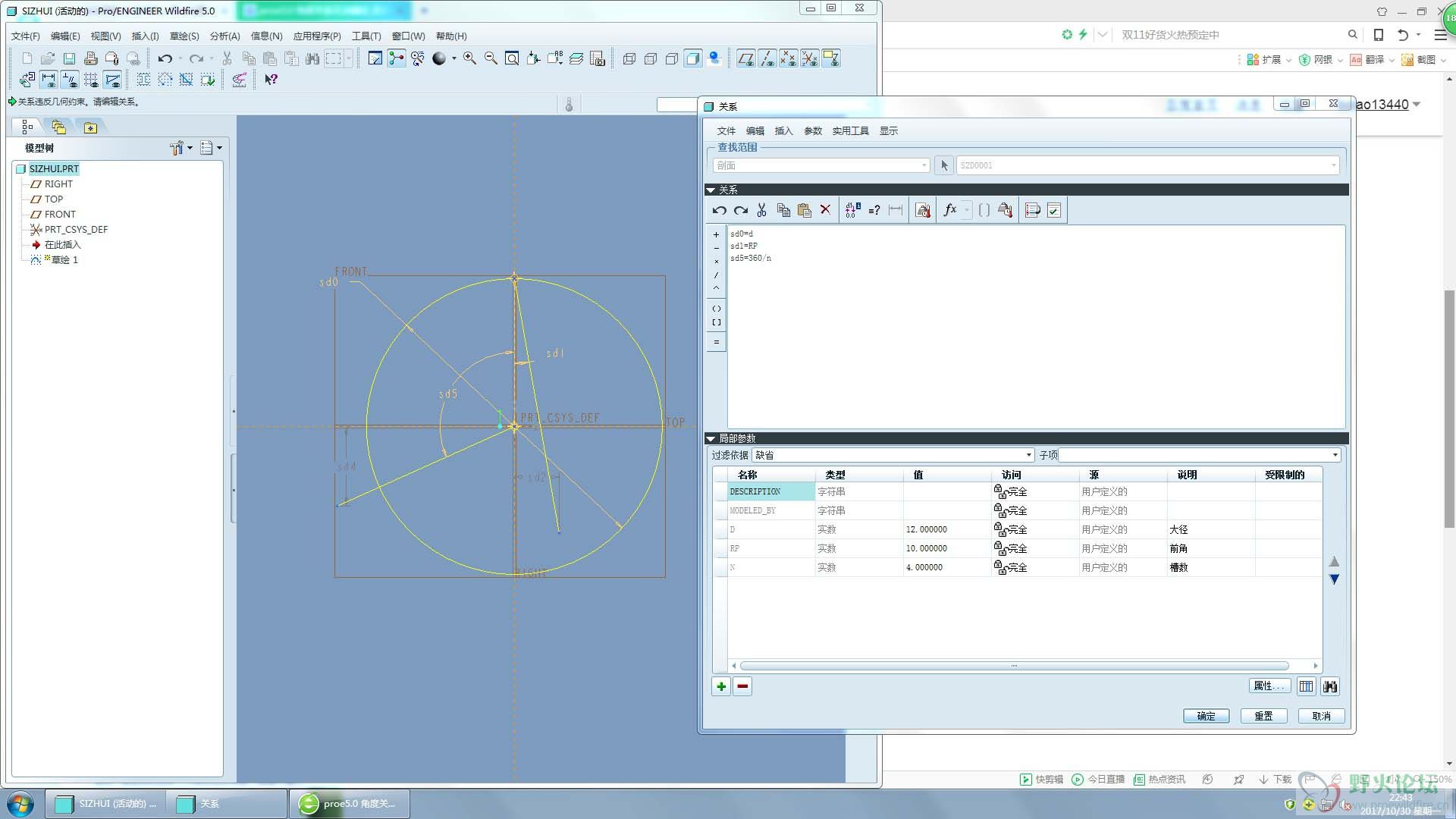This screenshot has height=819, width=1456.
Task: Click the evaluate expression '=?' icon
Action: (874, 210)
